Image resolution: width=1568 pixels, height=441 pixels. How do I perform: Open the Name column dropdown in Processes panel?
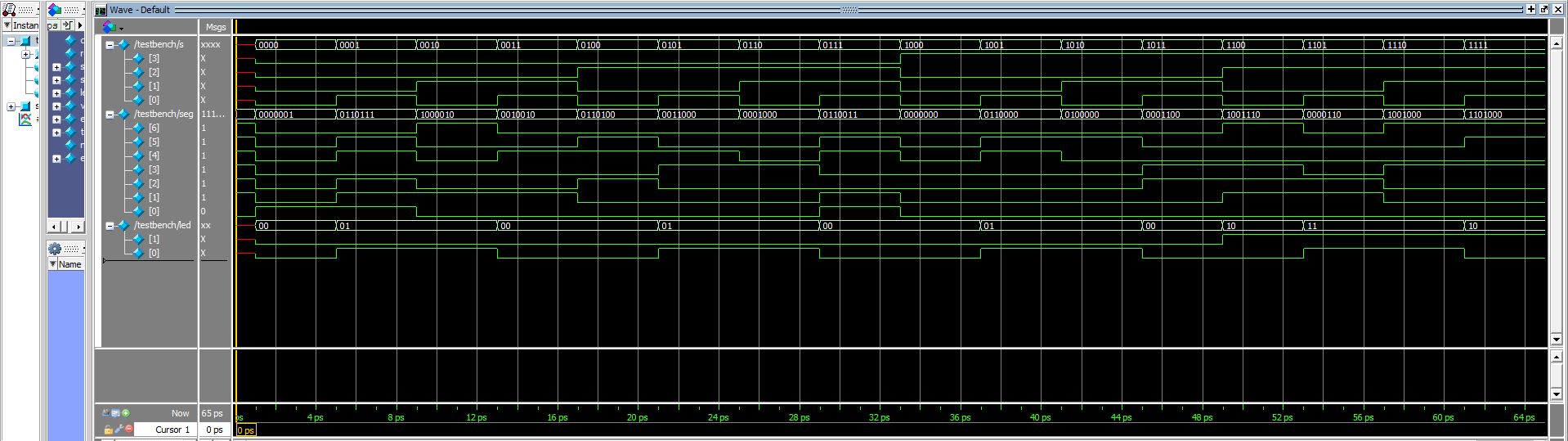point(52,264)
